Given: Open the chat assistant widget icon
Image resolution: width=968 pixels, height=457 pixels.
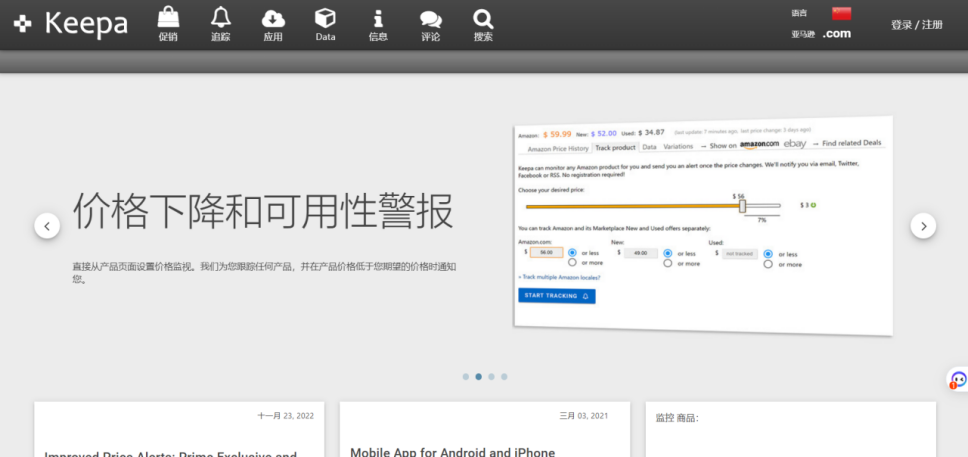Looking at the screenshot, I should click(x=958, y=379).
